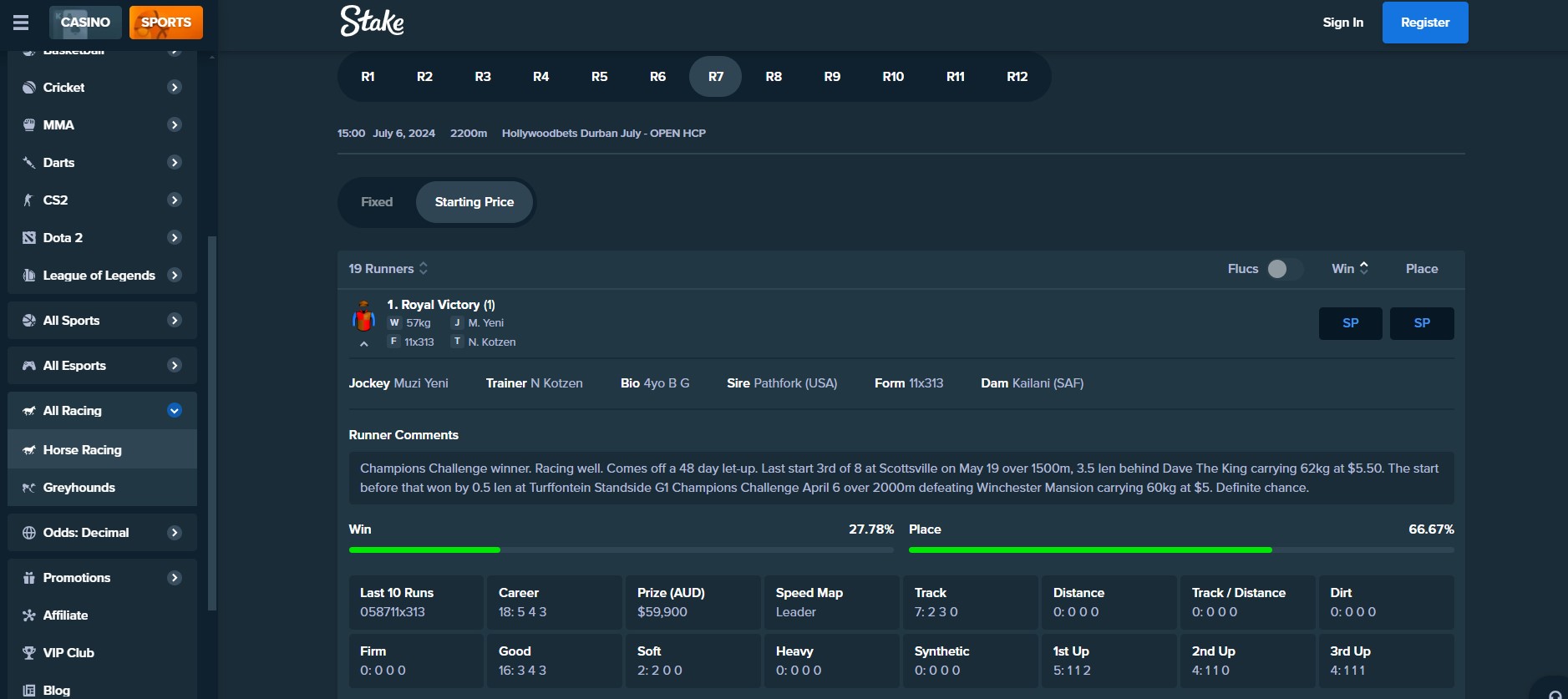
Task: Switch to race R10 tab
Action: (893, 76)
